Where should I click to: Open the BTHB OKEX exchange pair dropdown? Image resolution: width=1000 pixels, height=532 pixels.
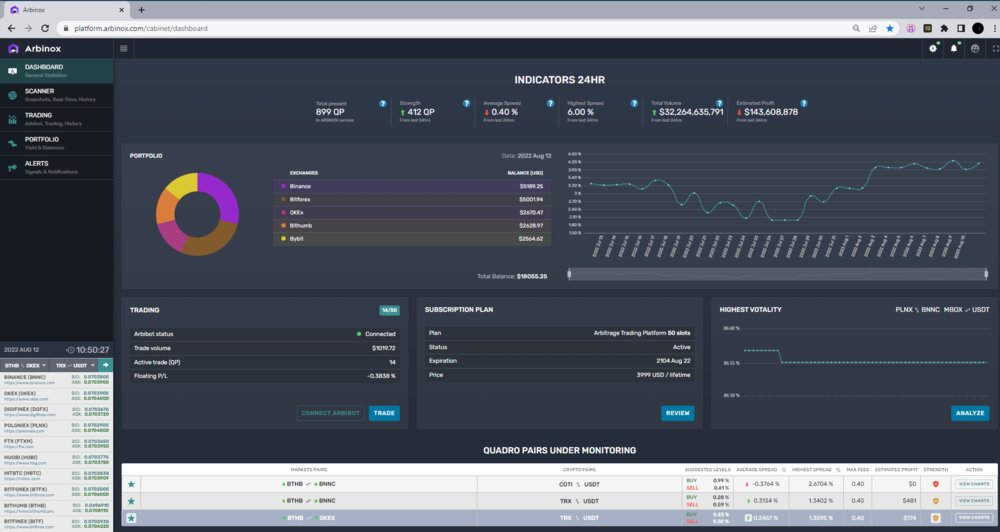(26, 366)
